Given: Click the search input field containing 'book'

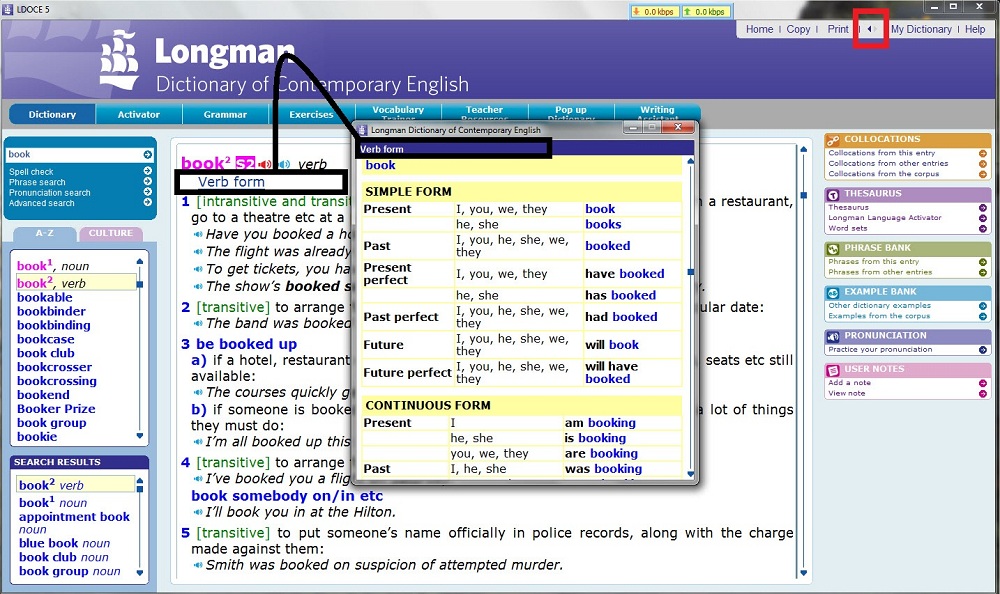Looking at the screenshot, I should 72,155.
